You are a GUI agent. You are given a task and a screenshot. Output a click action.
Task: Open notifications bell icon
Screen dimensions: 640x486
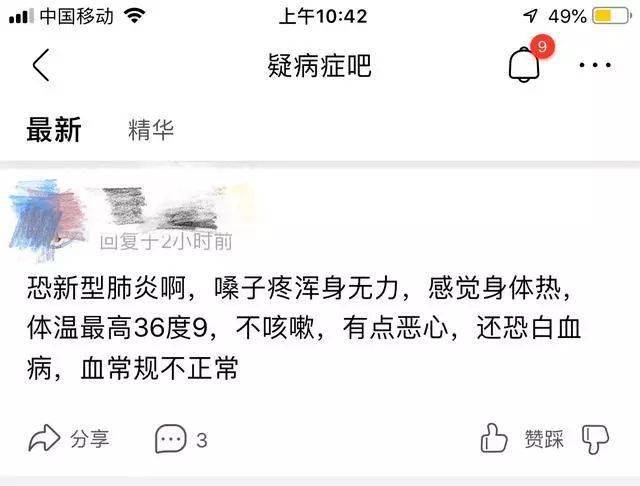pyautogui.click(x=524, y=64)
